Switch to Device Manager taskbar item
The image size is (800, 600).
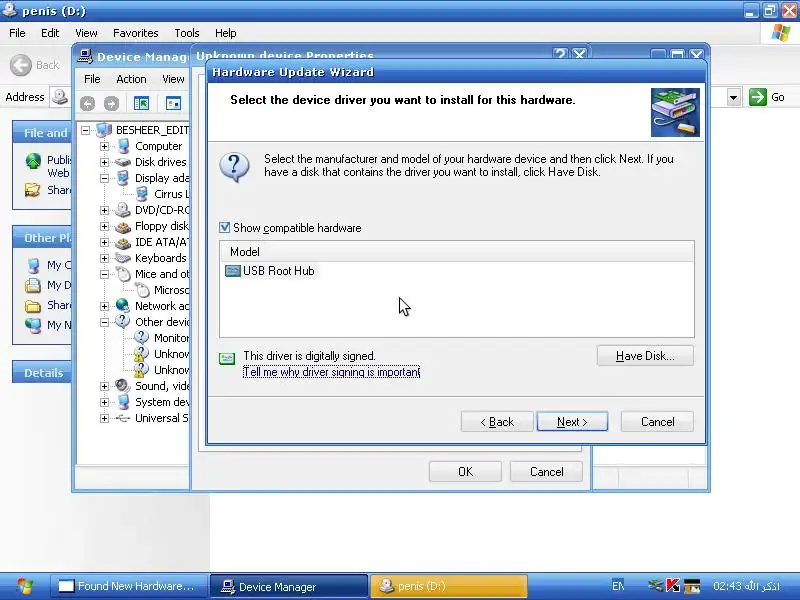[289, 586]
